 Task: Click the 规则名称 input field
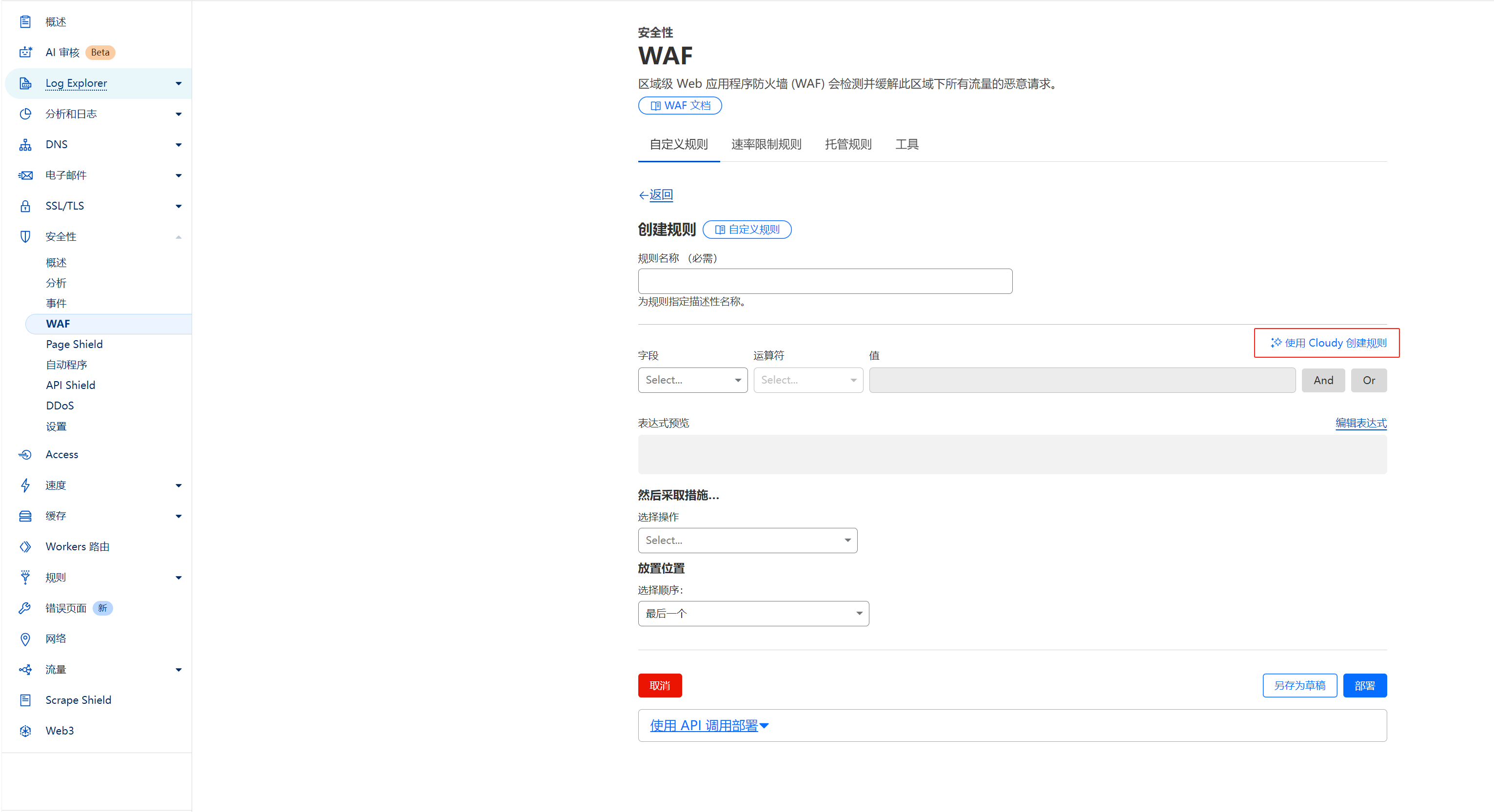click(x=825, y=281)
